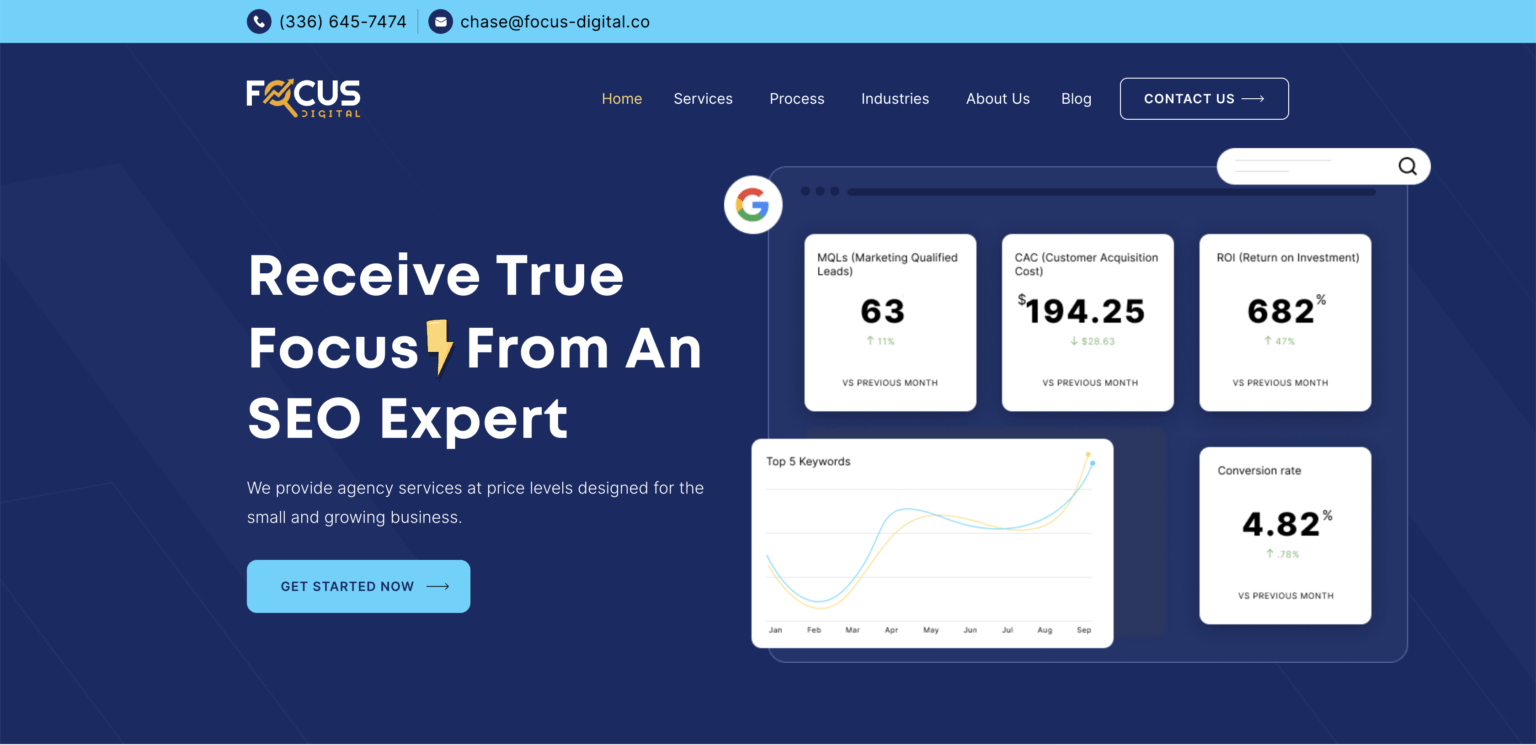Click the chase@focus-digital.co email link
The width and height of the screenshot is (1536, 745).
[554, 21]
